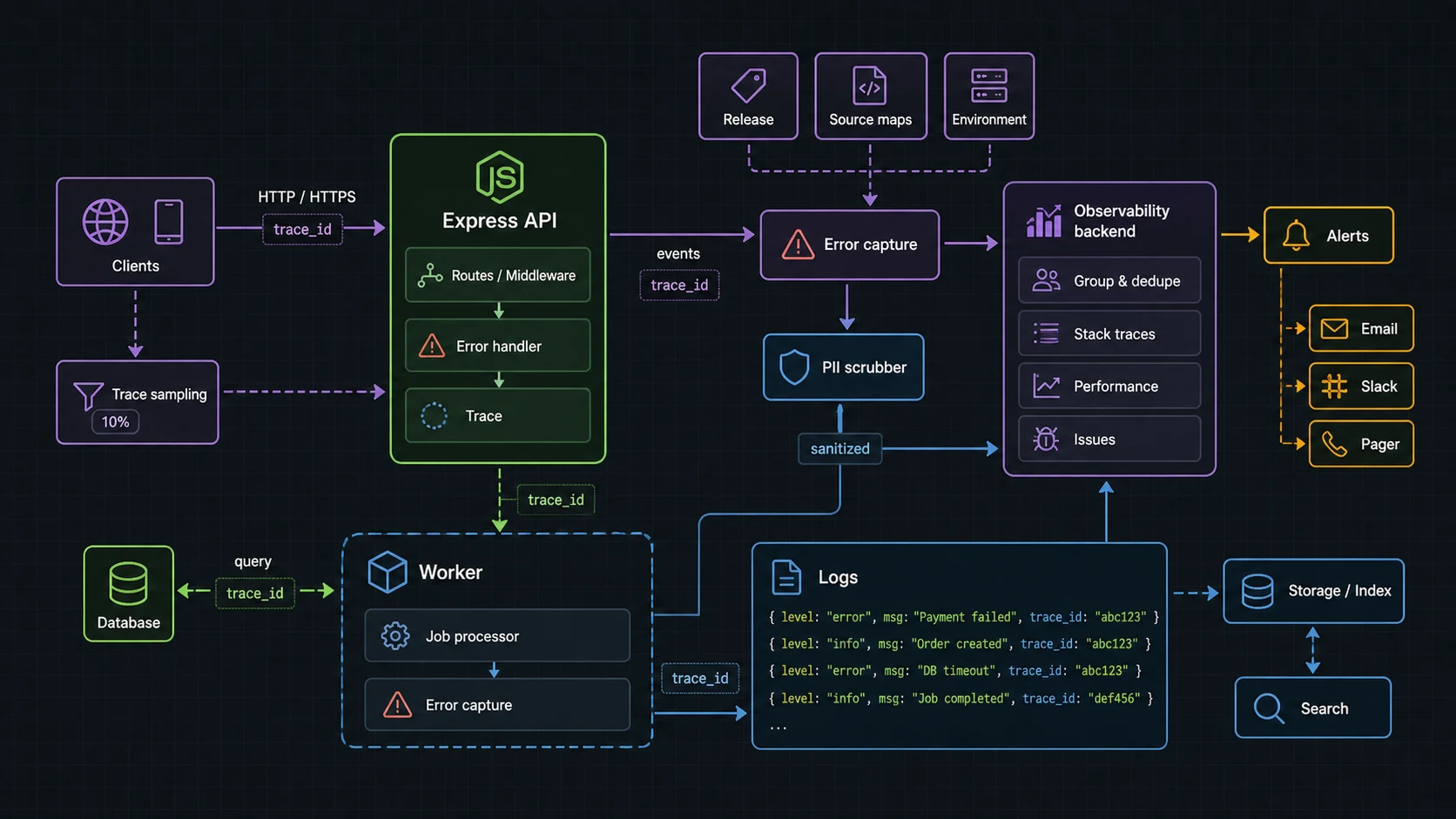
Task: Click the Source maps code file icon
Action: 869,86
